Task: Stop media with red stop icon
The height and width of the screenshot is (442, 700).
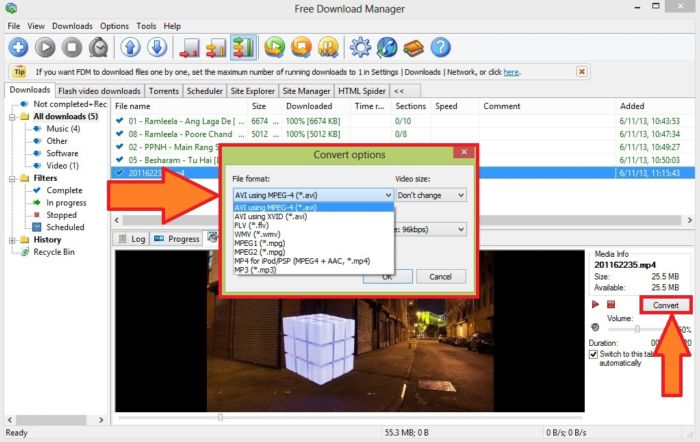Action: (611, 304)
